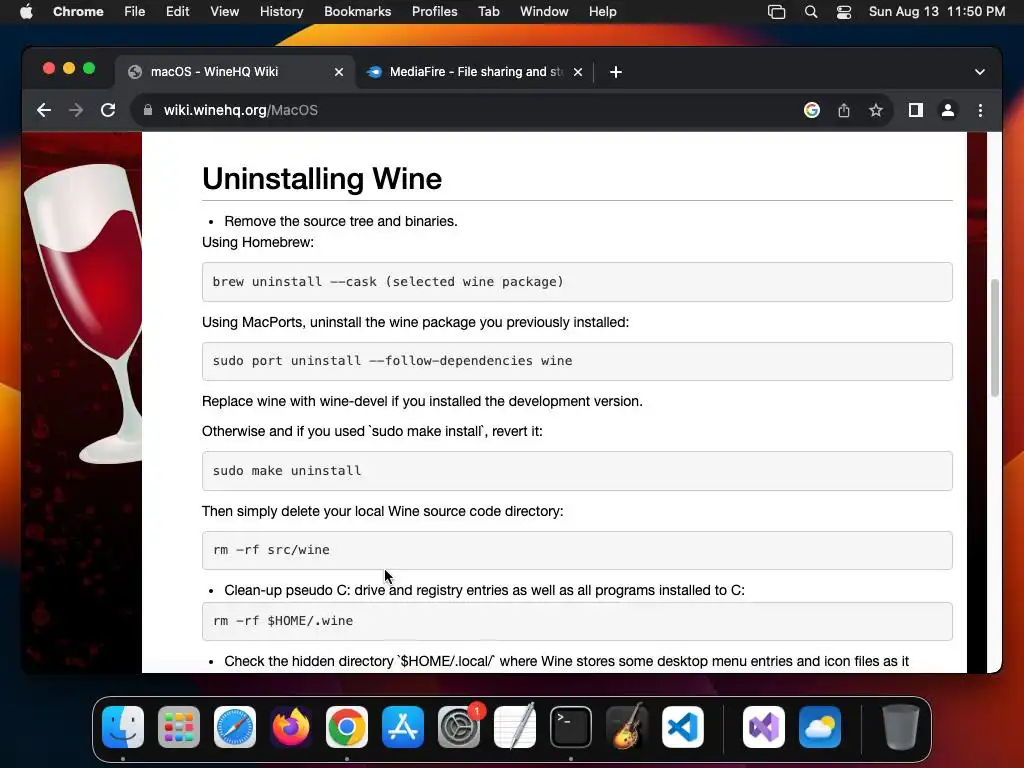Bookmark this page with the star icon

click(x=876, y=110)
